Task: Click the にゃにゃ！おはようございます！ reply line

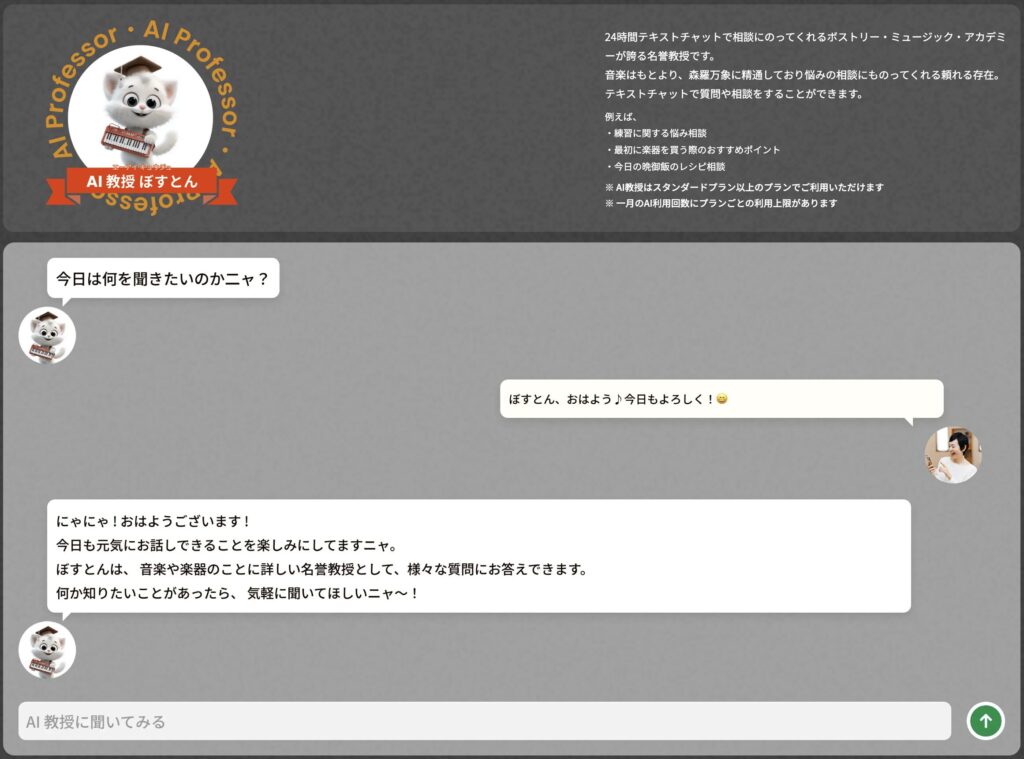Action: click(x=153, y=521)
